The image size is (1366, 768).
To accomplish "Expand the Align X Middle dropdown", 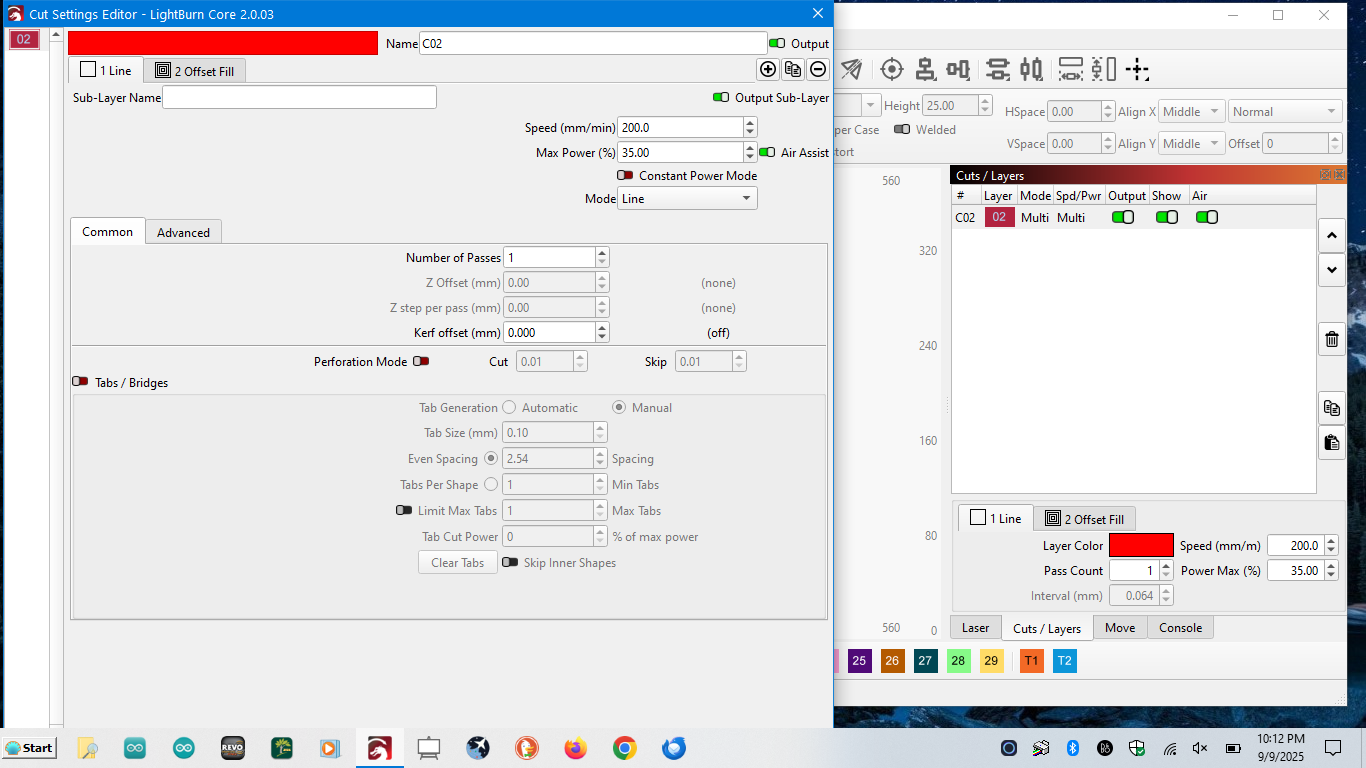I will [x=1191, y=112].
